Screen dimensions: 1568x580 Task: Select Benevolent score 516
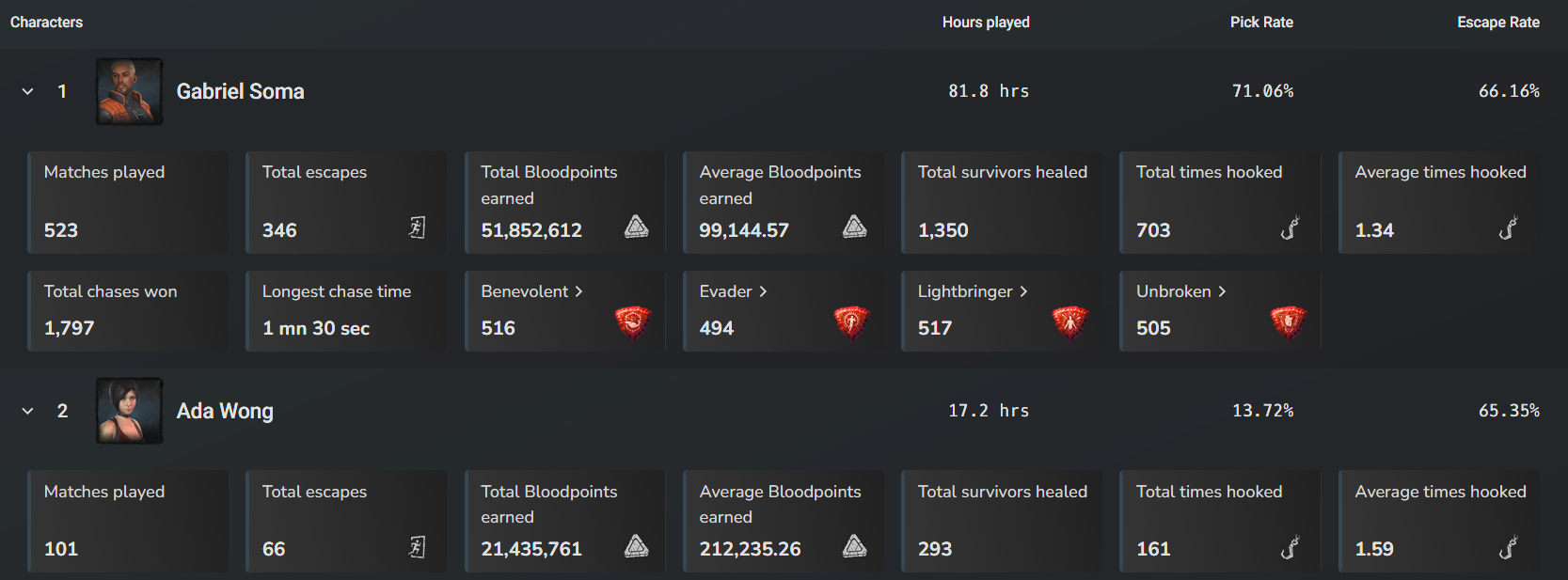point(499,328)
